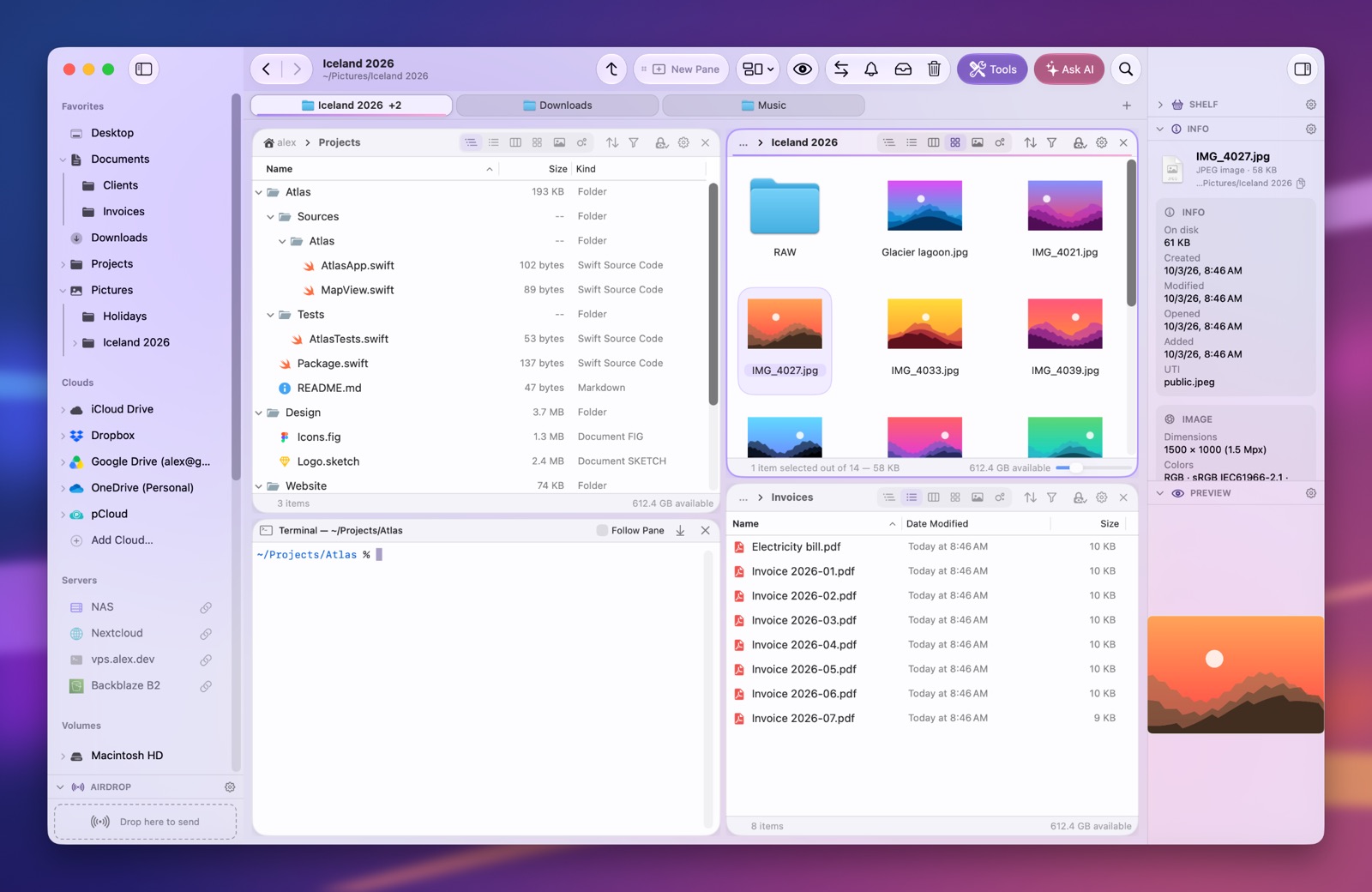Switch to the Music tab
This screenshot has height=892, width=1372.
[763, 105]
